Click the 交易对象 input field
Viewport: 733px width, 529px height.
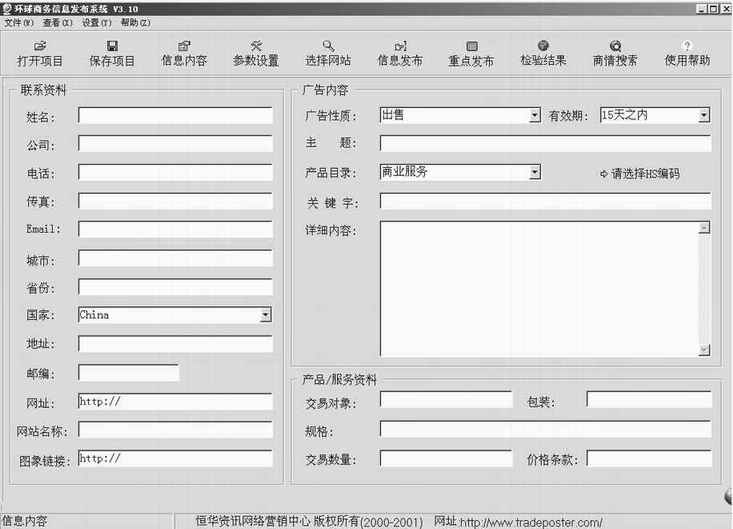tap(446, 400)
